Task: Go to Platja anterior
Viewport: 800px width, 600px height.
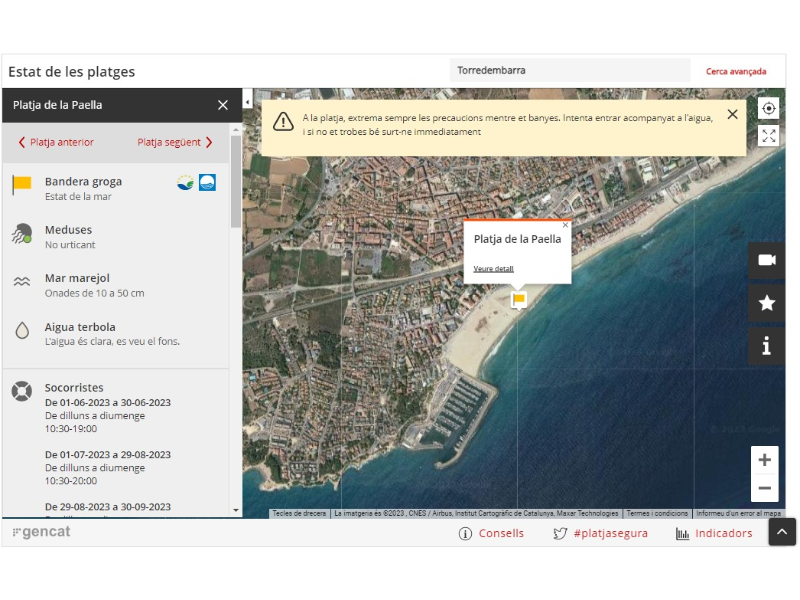Action: pos(56,142)
